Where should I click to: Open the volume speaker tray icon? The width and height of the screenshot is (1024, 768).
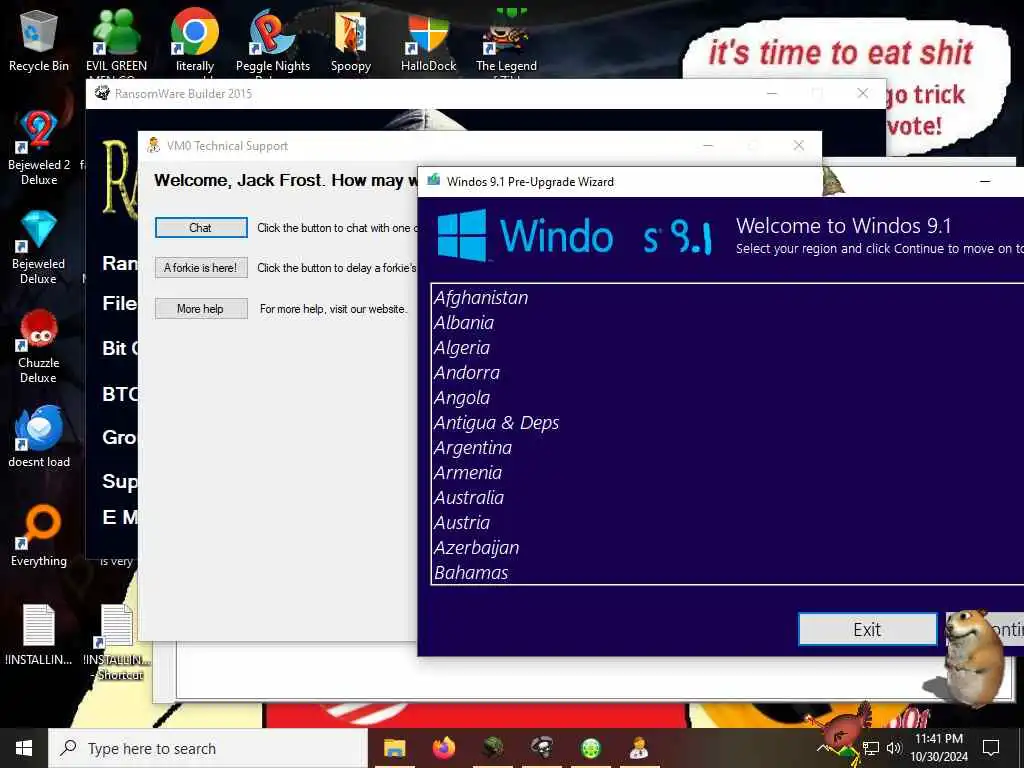(x=893, y=748)
